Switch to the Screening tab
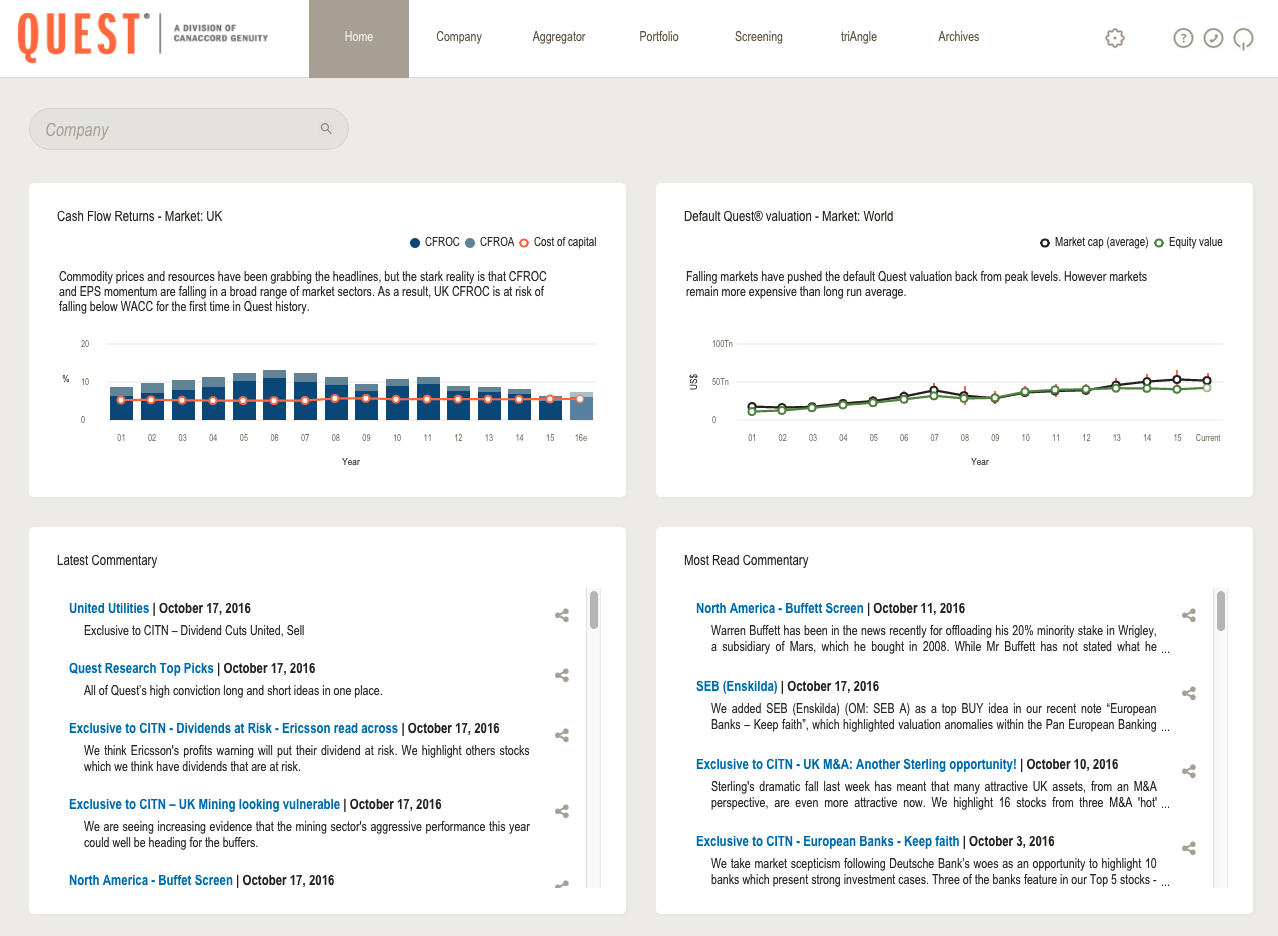This screenshot has height=936, width=1278. click(759, 37)
